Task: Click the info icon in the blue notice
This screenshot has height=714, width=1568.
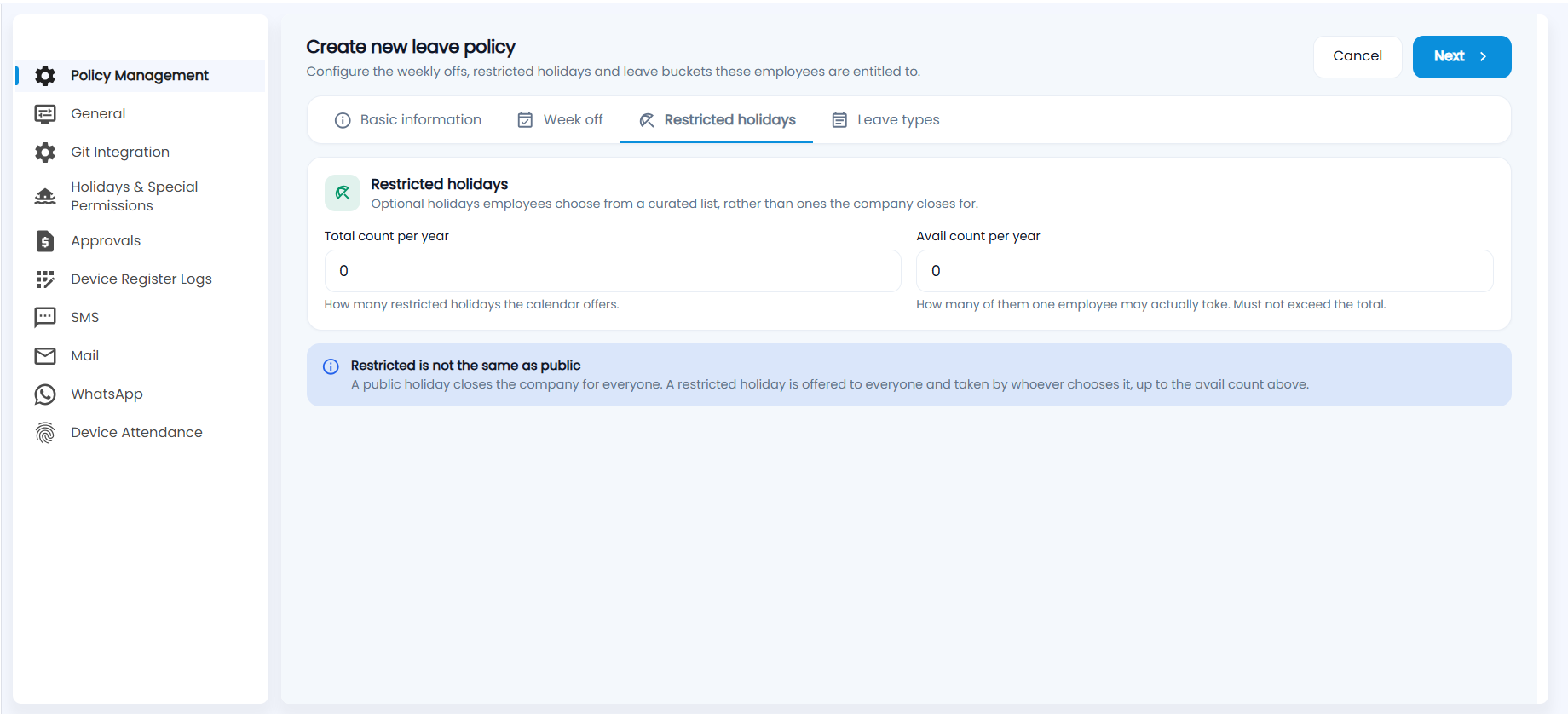Action: pyautogui.click(x=331, y=366)
